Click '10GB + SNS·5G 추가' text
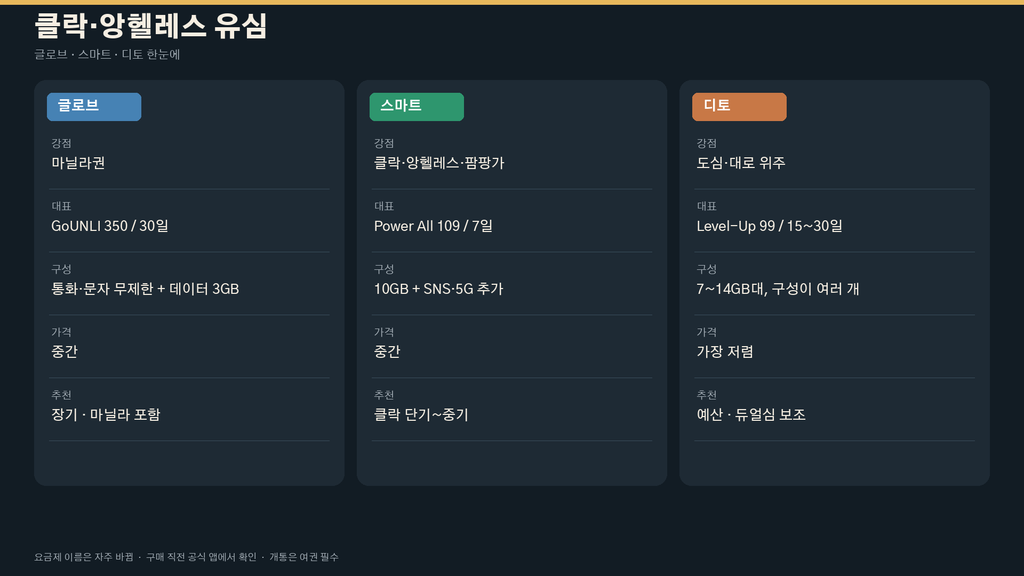This screenshot has height=576, width=1024. click(438, 289)
